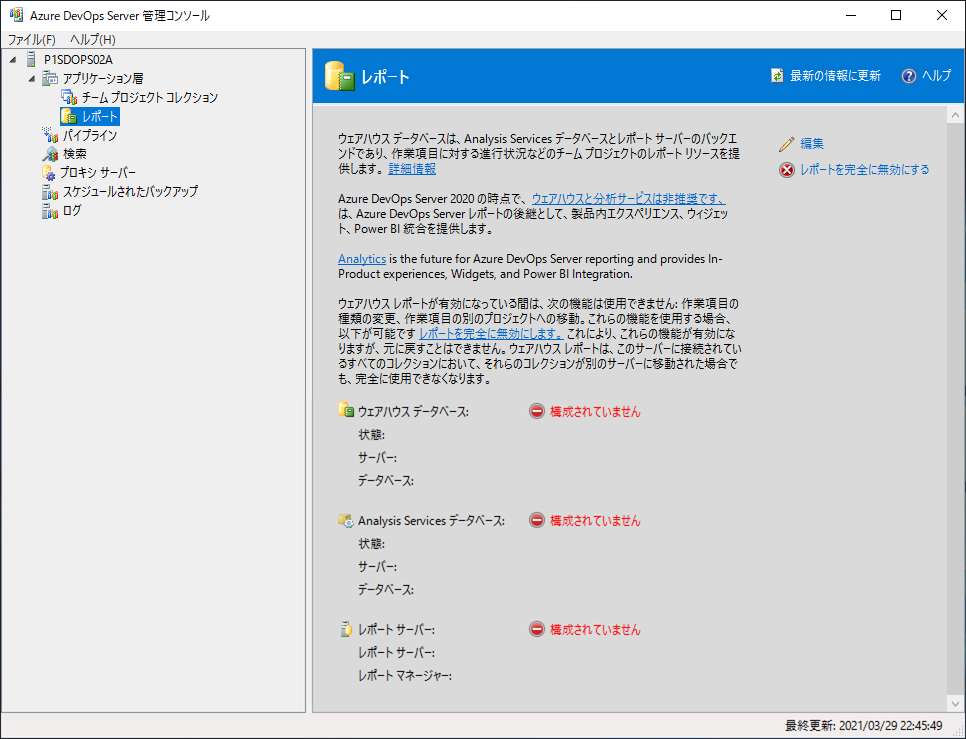Screen dimensions: 966x739
Task: Click the pencil icon next to 編集
Action: (x=786, y=144)
